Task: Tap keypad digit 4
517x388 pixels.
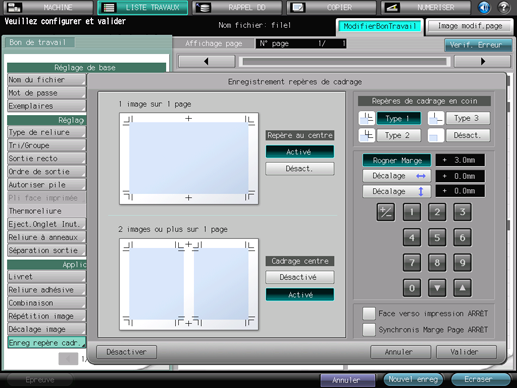Action: [x=412, y=238]
